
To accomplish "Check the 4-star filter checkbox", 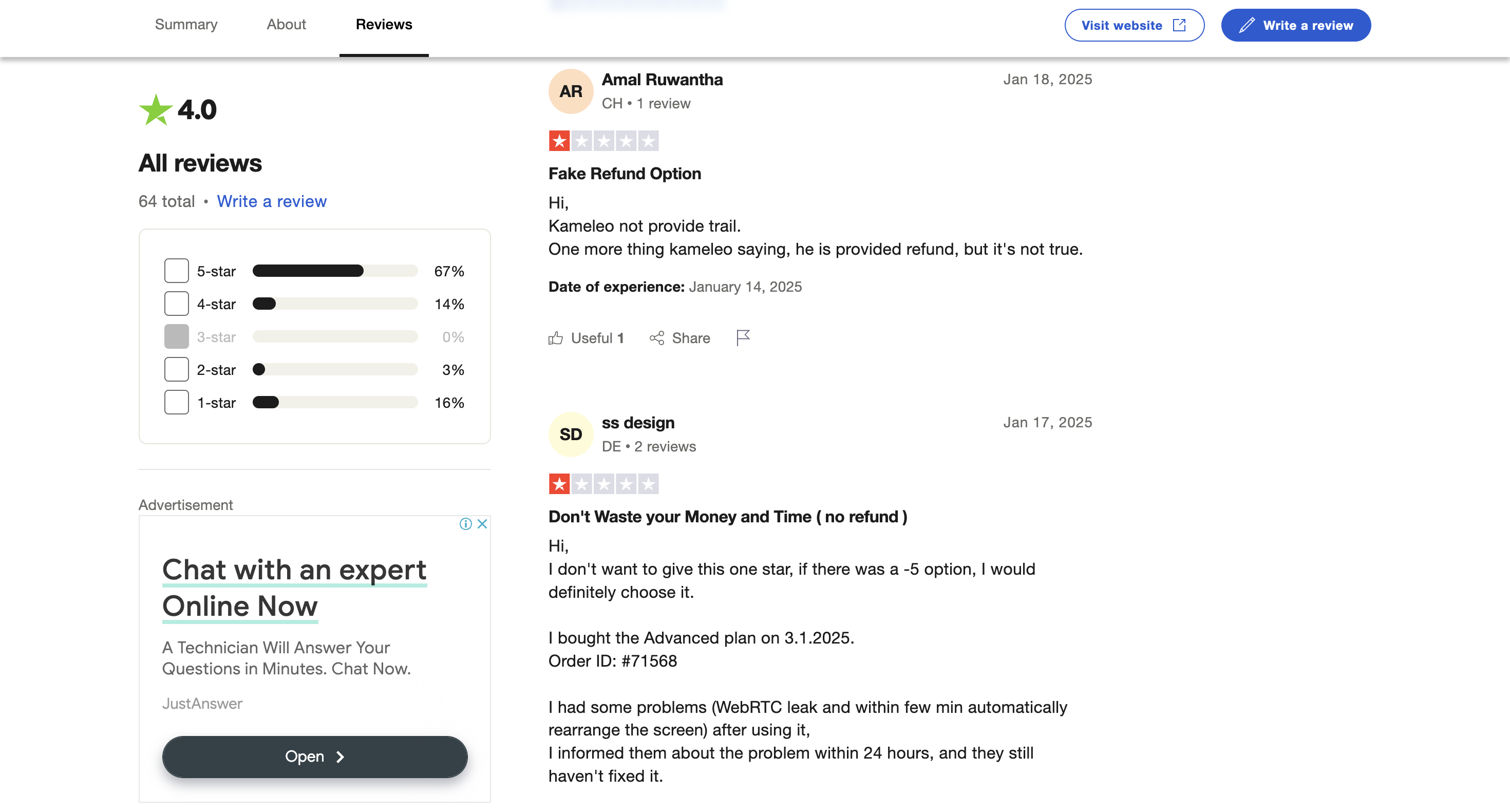I will pyautogui.click(x=177, y=304).
